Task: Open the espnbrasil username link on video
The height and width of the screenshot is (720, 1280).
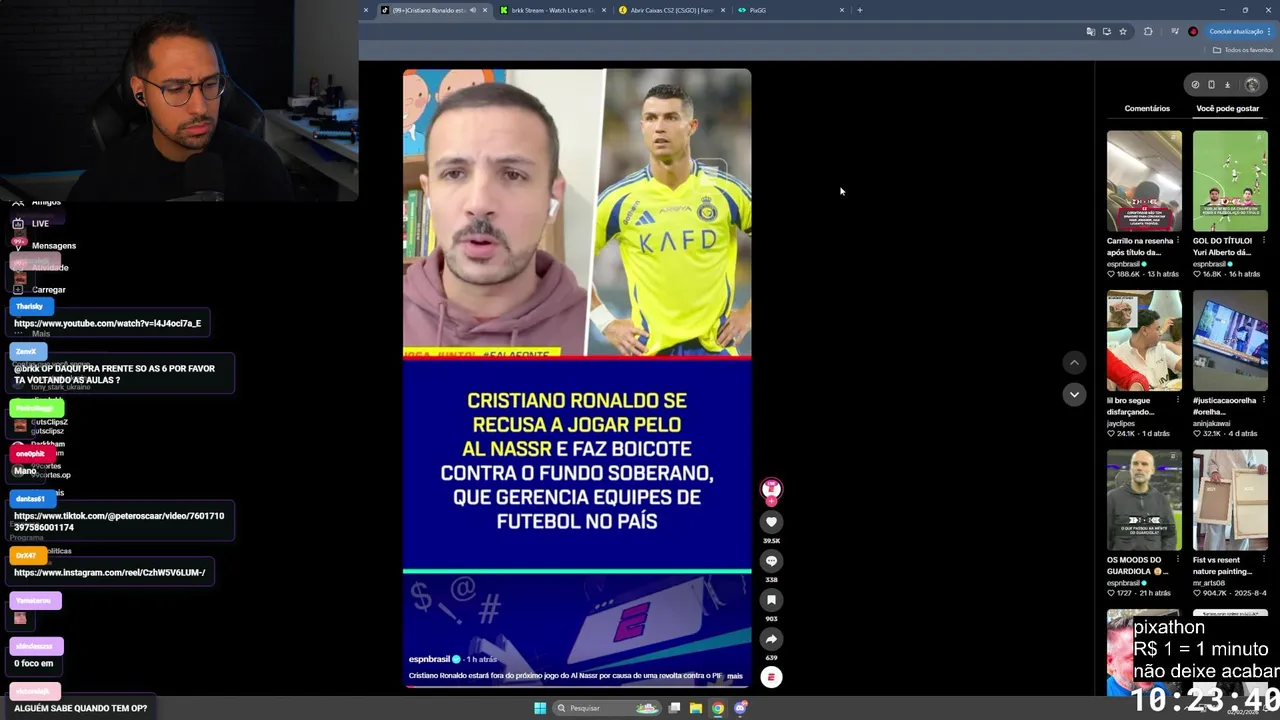Action: (x=430, y=660)
